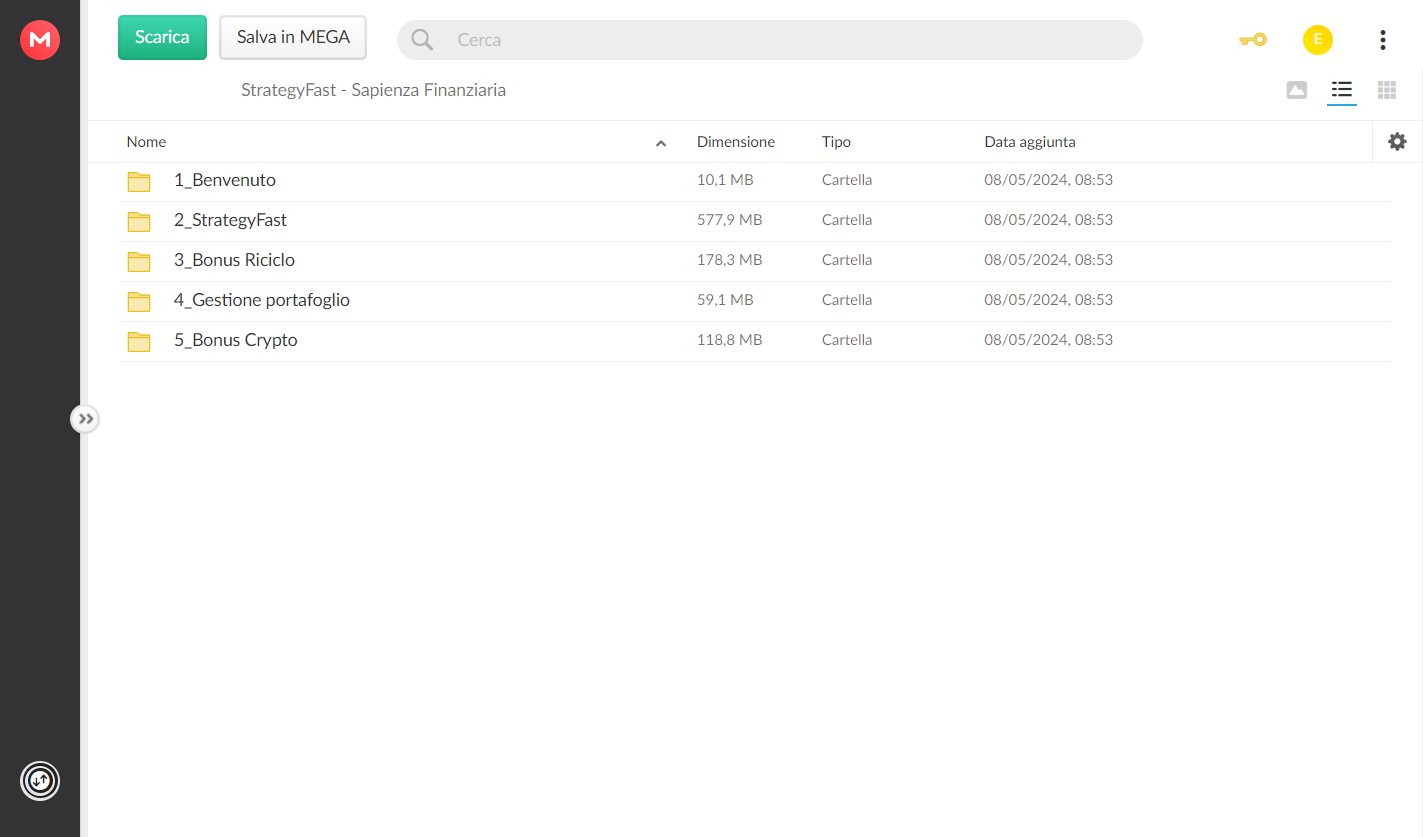Click the Salva in MEGA button

[293, 37]
